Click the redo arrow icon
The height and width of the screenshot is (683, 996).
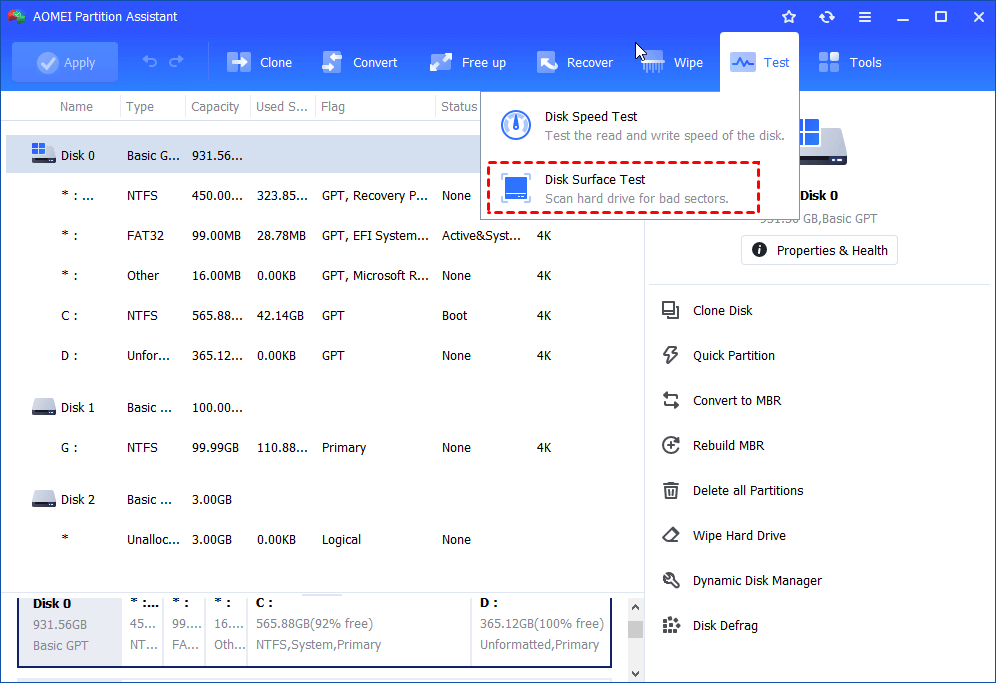[176, 62]
